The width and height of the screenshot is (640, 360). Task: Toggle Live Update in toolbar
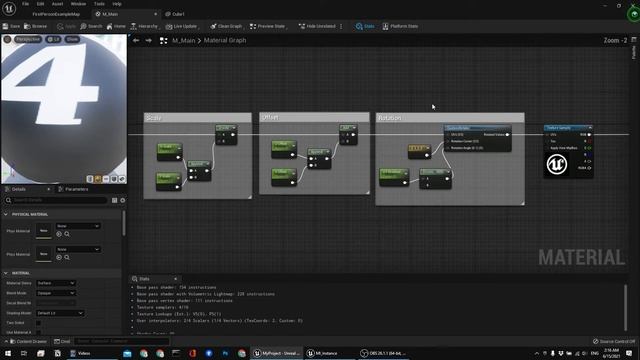pyautogui.click(x=182, y=26)
